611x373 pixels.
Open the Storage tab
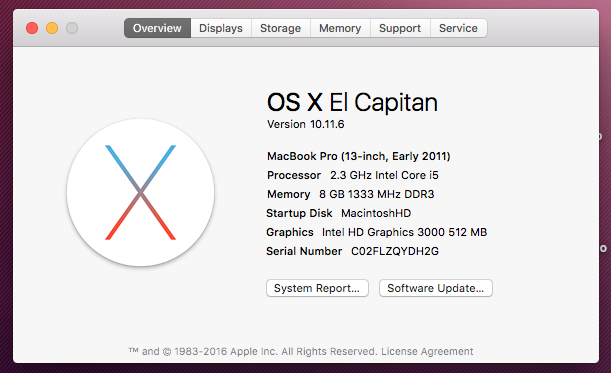281,28
